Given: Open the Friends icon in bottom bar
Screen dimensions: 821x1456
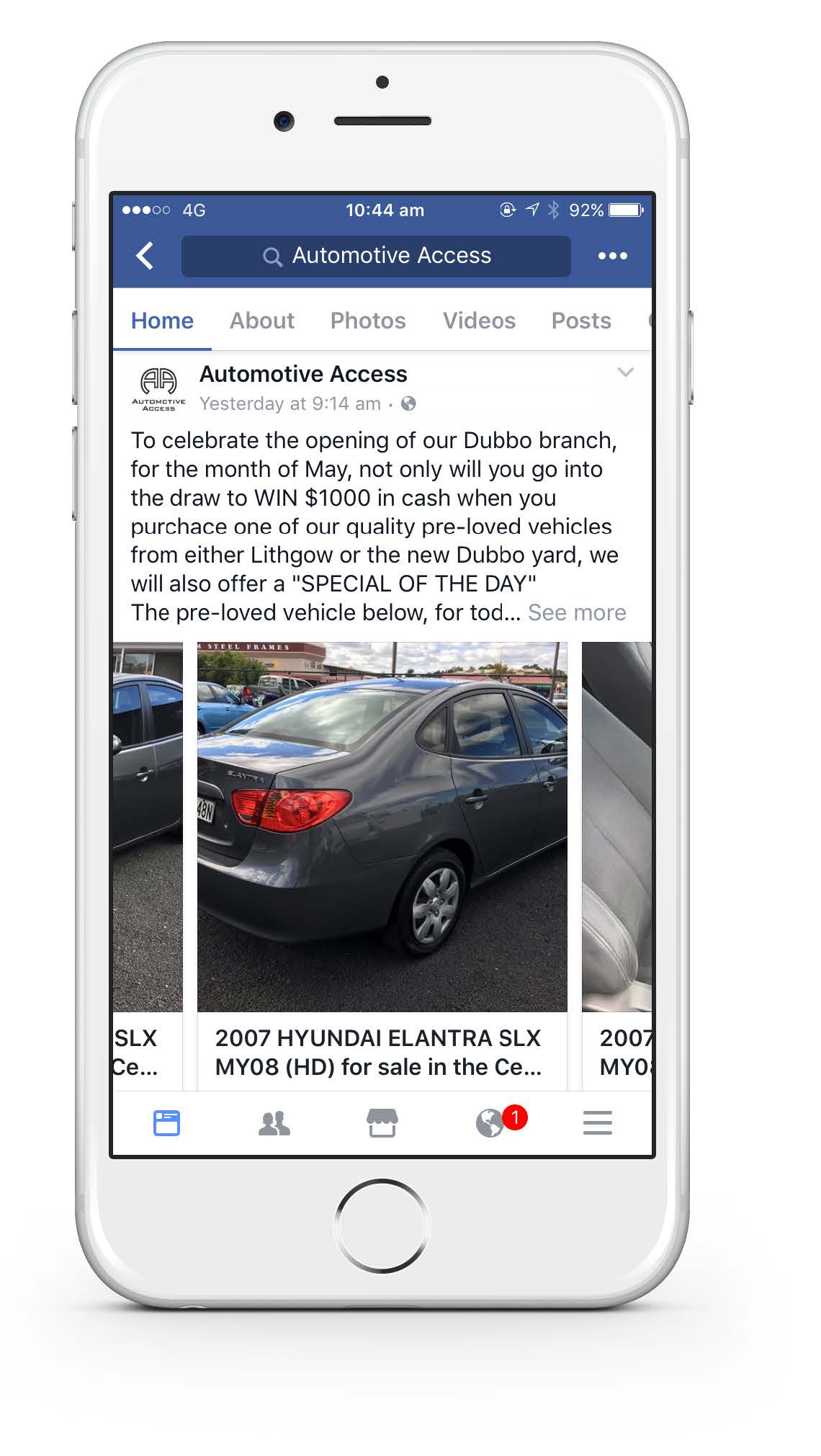Looking at the screenshot, I should (274, 1124).
